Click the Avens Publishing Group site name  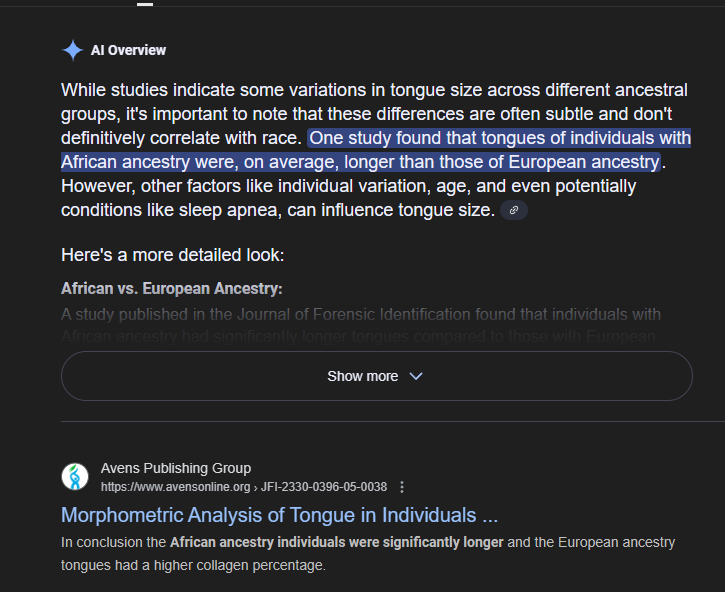(176, 468)
